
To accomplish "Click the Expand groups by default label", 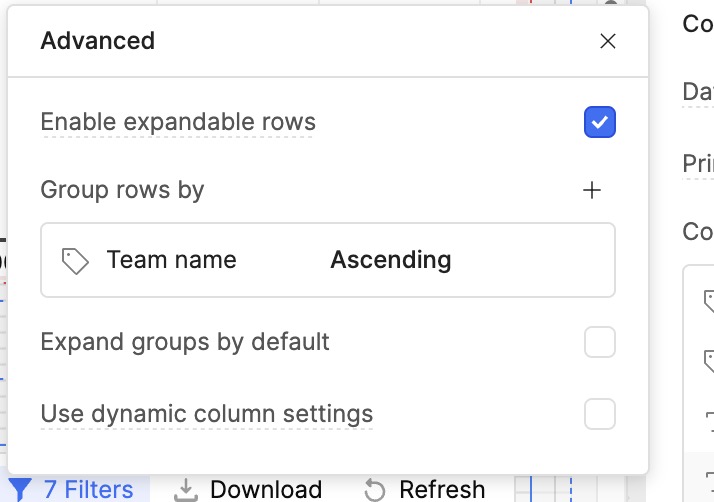I will (185, 343).
